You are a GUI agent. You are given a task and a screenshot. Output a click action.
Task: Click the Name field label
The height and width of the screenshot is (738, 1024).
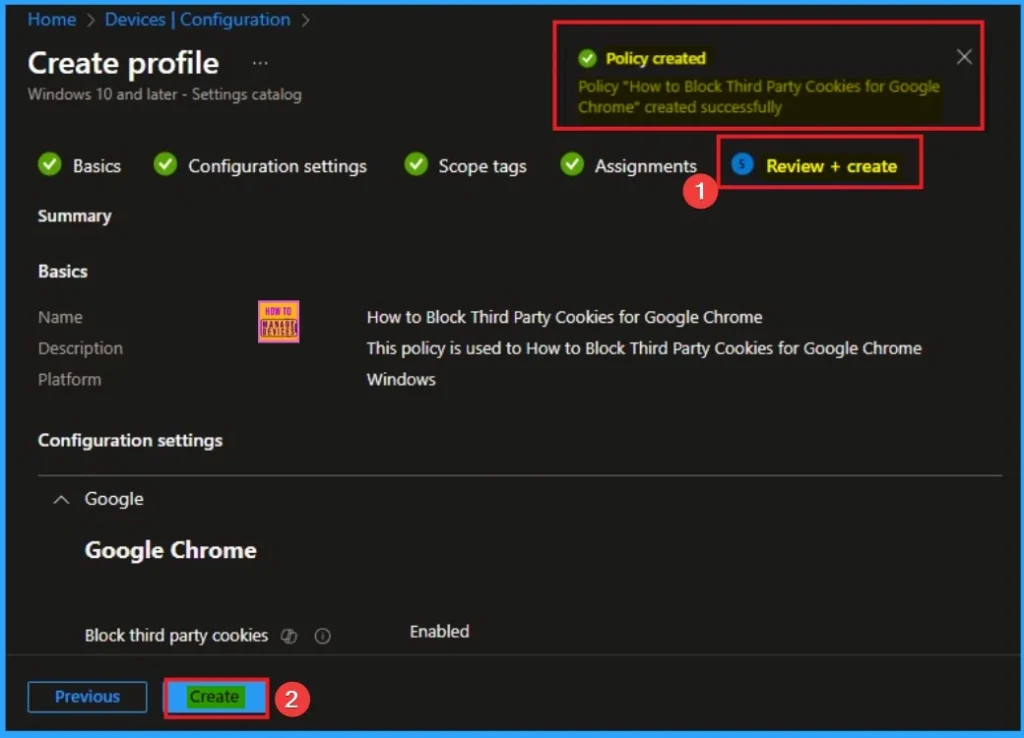(x=60, y=317)
